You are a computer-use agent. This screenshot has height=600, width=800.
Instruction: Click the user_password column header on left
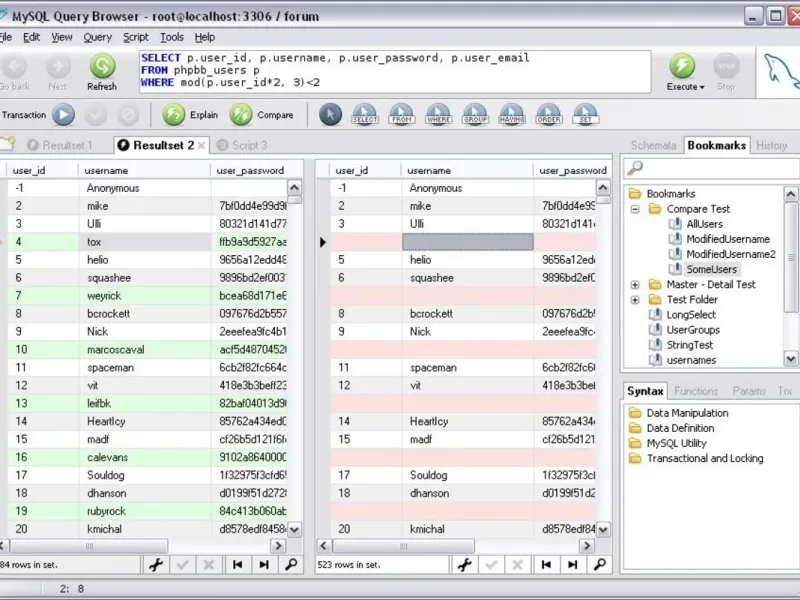coord(252,171)
